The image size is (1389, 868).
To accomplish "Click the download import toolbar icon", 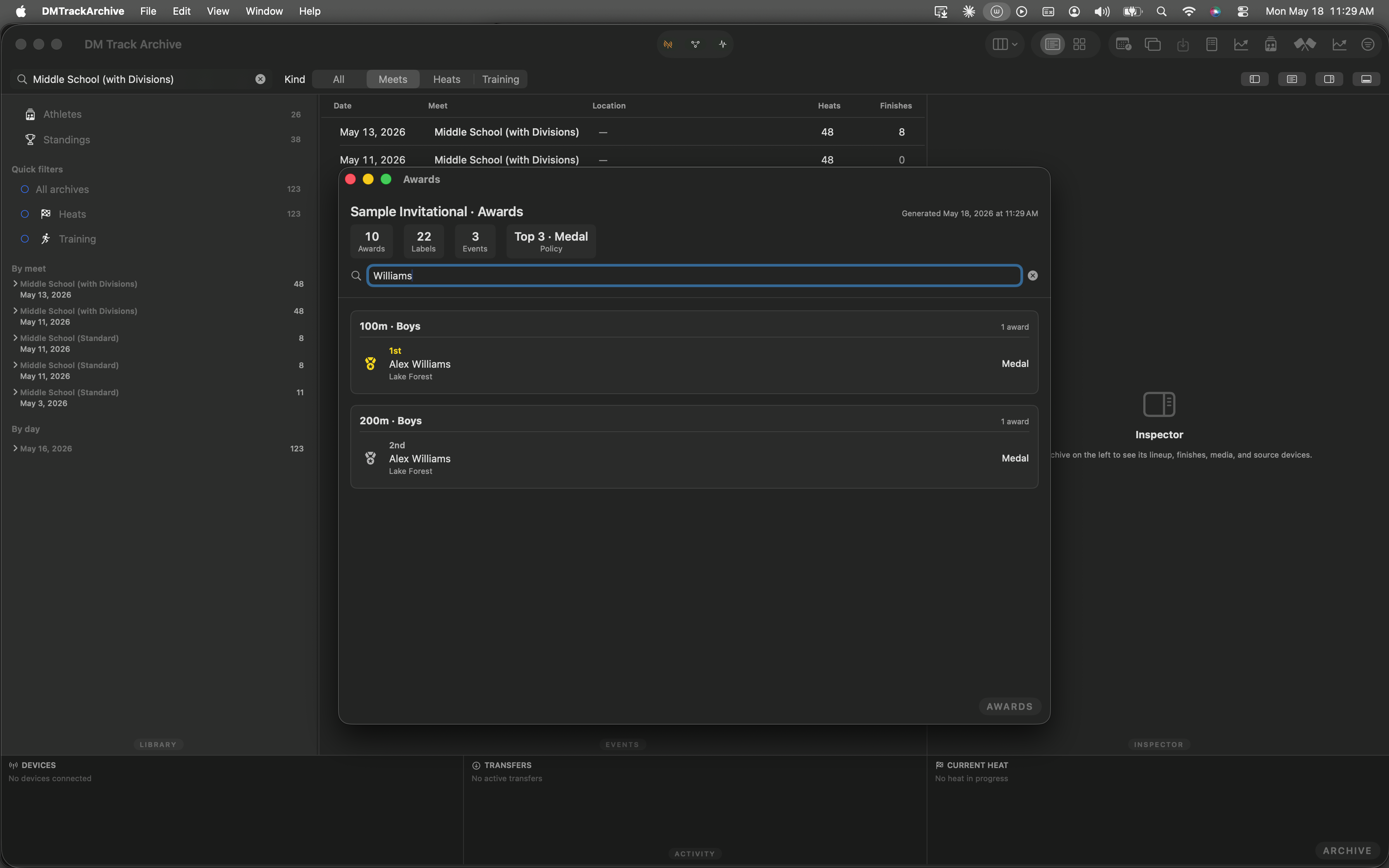I will coord(1182,44).
